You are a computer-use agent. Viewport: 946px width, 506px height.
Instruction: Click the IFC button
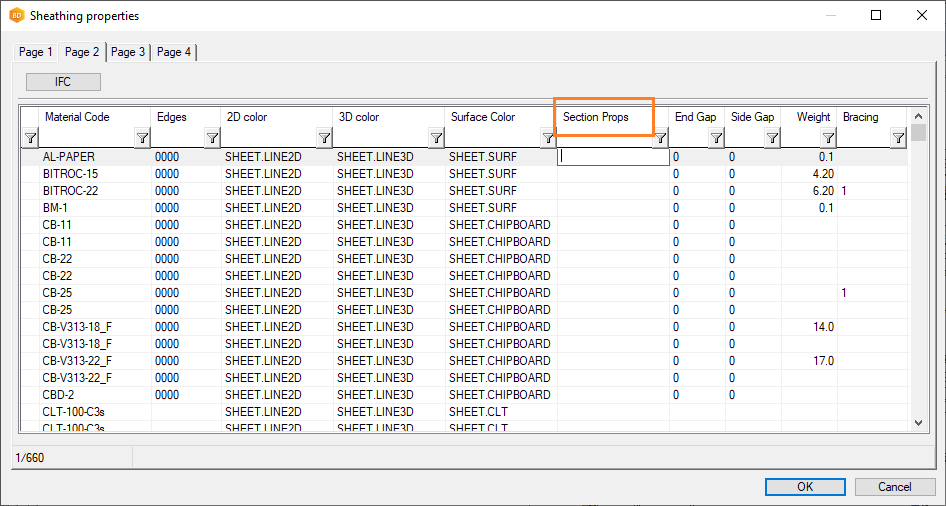tap(63, 82)
